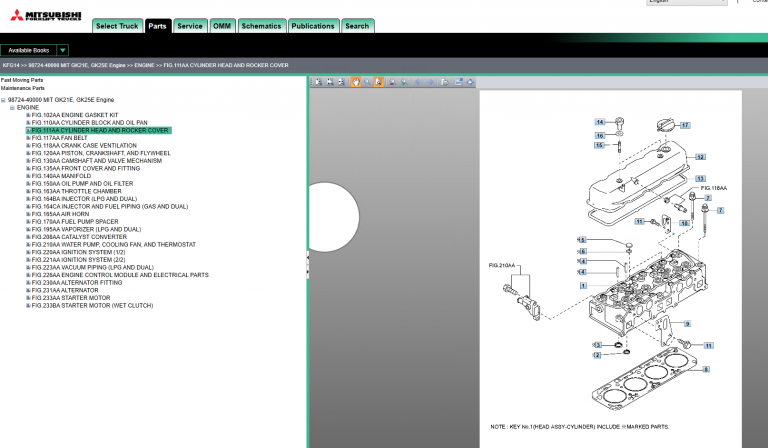The image size is (768, 448).
Task: Collapse the 98724-40000 MIT GK21E engine node
Action: (x=4, y=100)
